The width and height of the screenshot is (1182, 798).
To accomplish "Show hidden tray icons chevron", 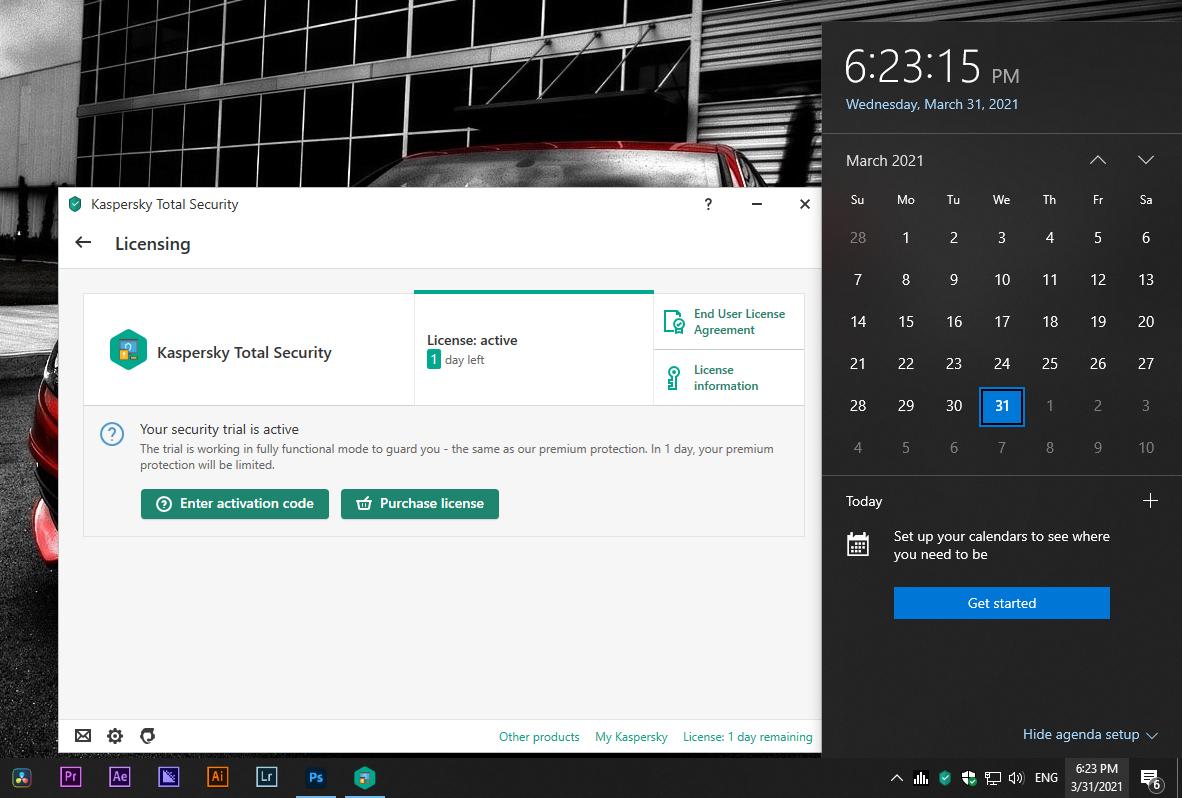I will click(x=896, y=778).
